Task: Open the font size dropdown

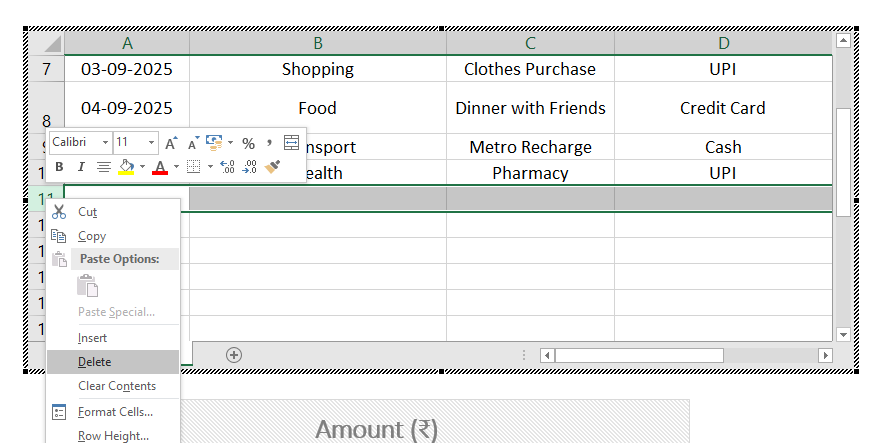Action: [151, 143]
